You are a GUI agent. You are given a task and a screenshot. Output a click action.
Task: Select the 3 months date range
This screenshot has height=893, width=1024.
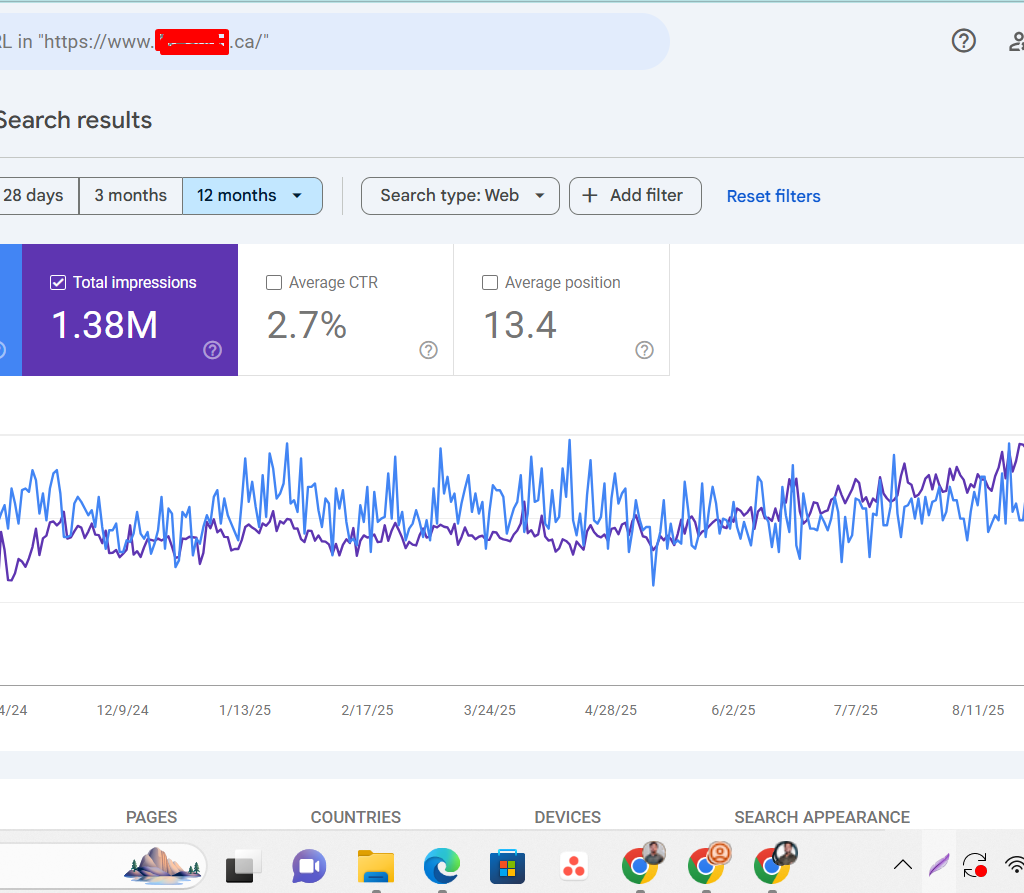tap(130, 196)
